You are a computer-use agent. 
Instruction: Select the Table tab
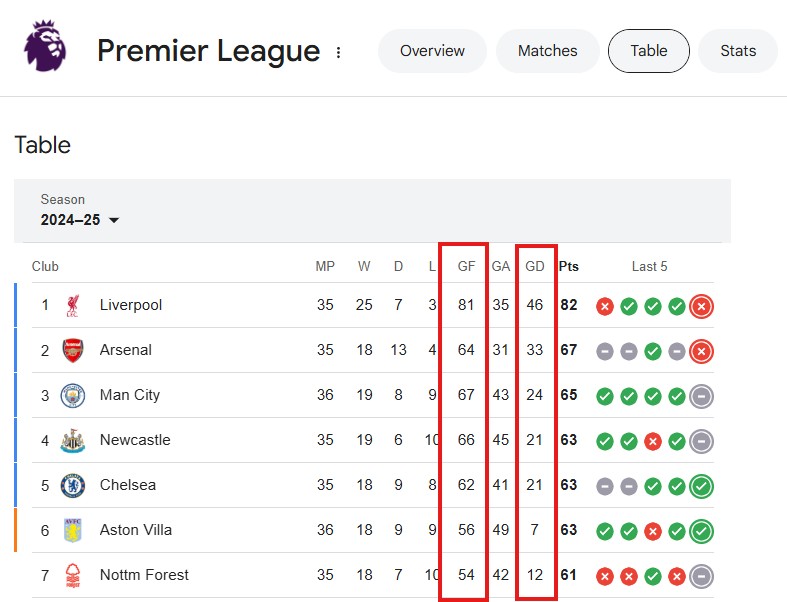click(x=649, y=51)
